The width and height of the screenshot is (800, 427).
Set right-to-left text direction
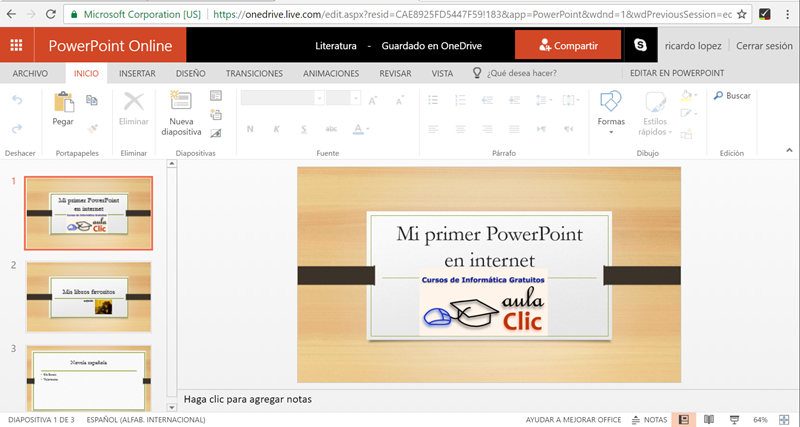click(568, 129)
